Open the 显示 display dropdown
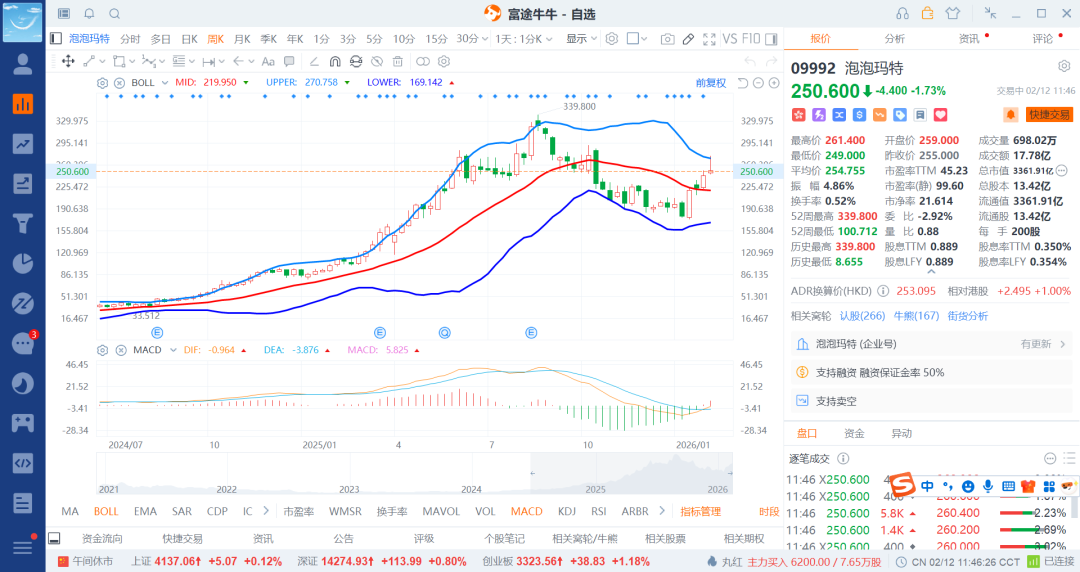This screenshot has height=572, width=1080. [581, 39]
